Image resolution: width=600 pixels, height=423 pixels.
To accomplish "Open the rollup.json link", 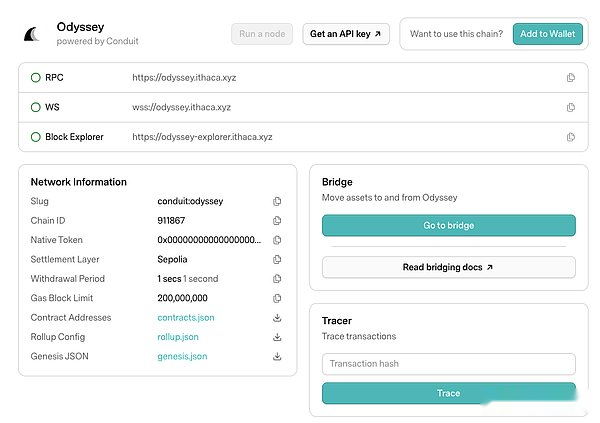I will (178, 337).
